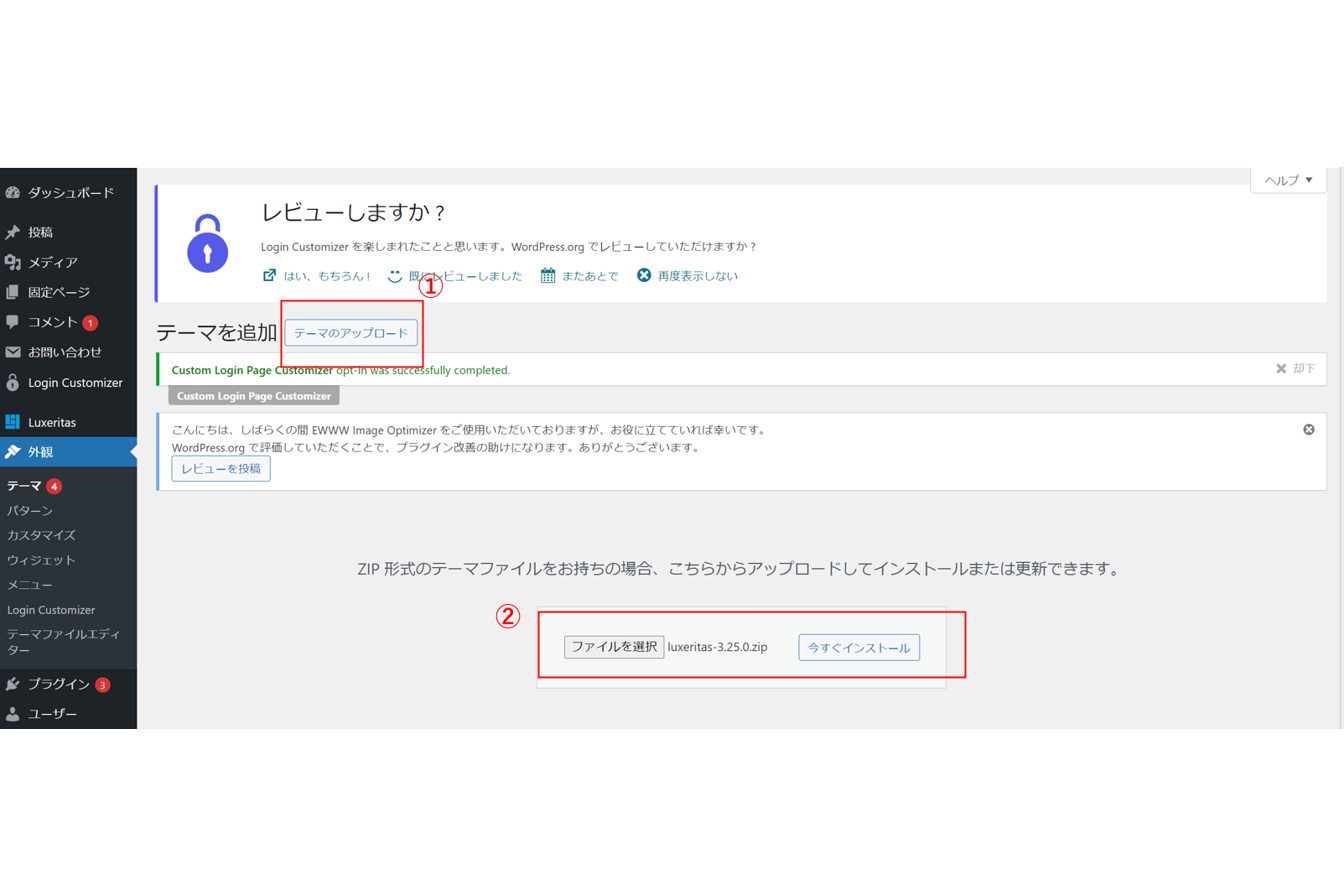Click the Luxeritas grid icon in sidebar
The height and width of the screenshot is (896, 1344).
click(x=13, y=422)
